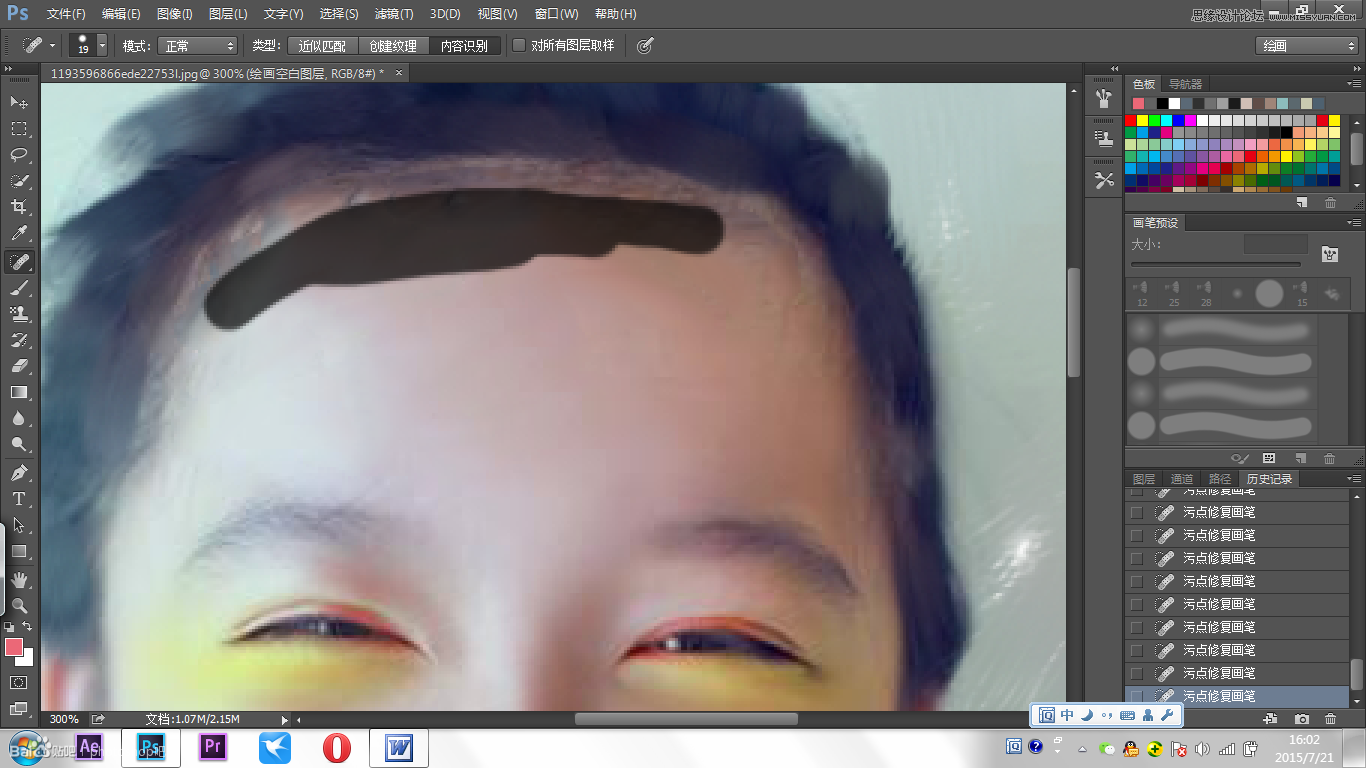Switch to the 通道 panel tab
The height and width of the screenshot is (768, 1366).
[x=1181, y=478]
